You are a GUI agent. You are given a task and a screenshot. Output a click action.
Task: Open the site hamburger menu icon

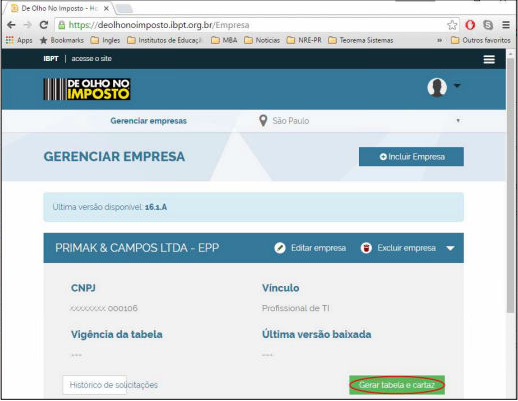489,59
